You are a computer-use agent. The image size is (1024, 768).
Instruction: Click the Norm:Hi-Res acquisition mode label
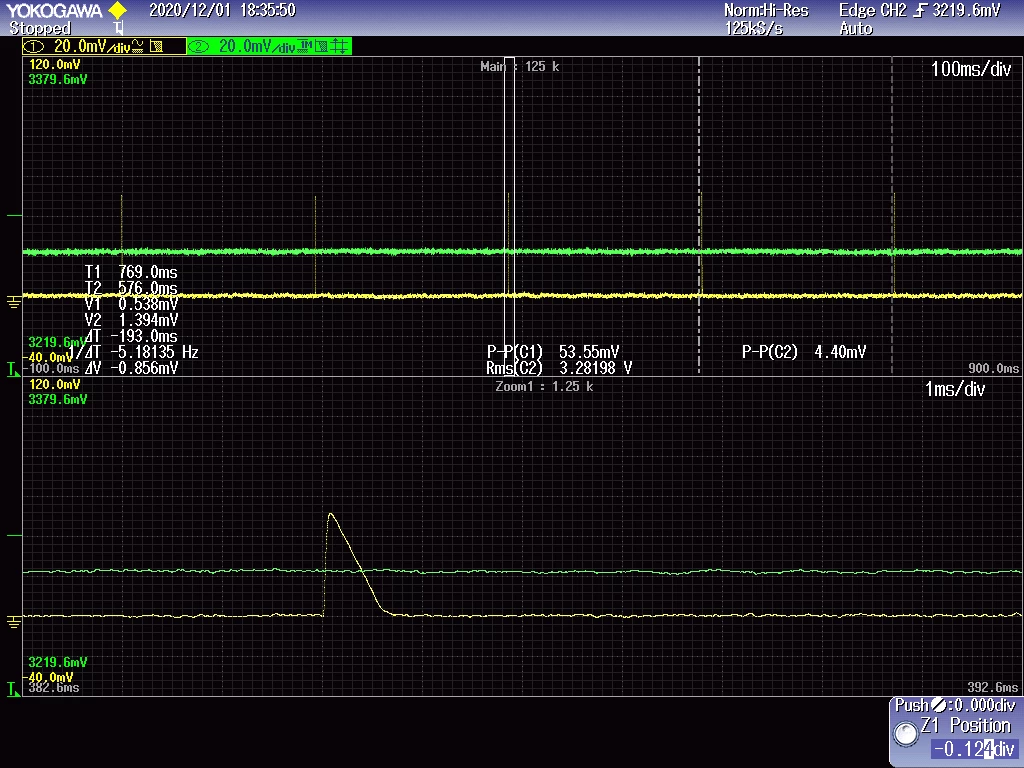(x=766, y=10)
